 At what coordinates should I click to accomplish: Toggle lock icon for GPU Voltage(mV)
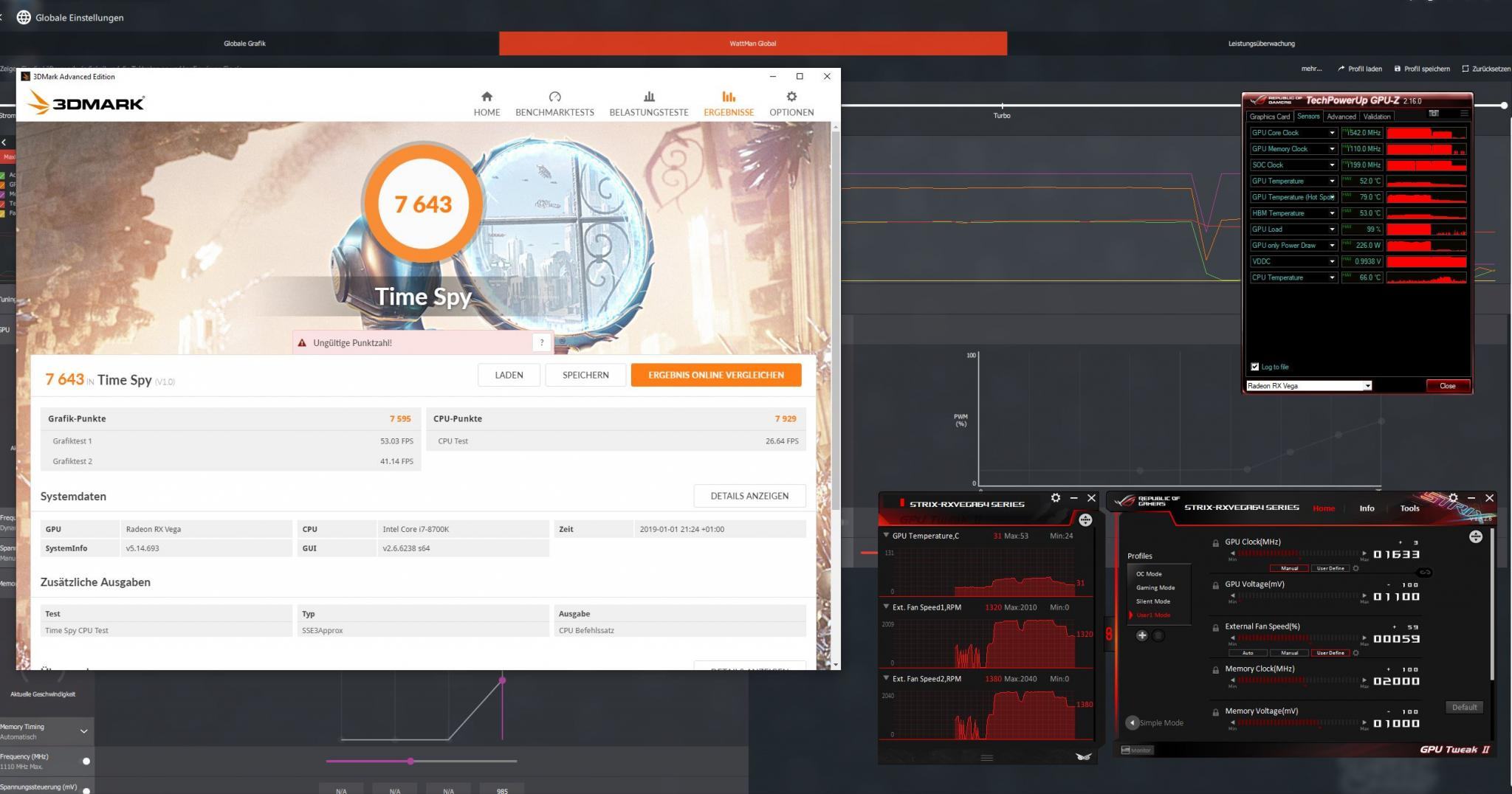[1215, 586]
